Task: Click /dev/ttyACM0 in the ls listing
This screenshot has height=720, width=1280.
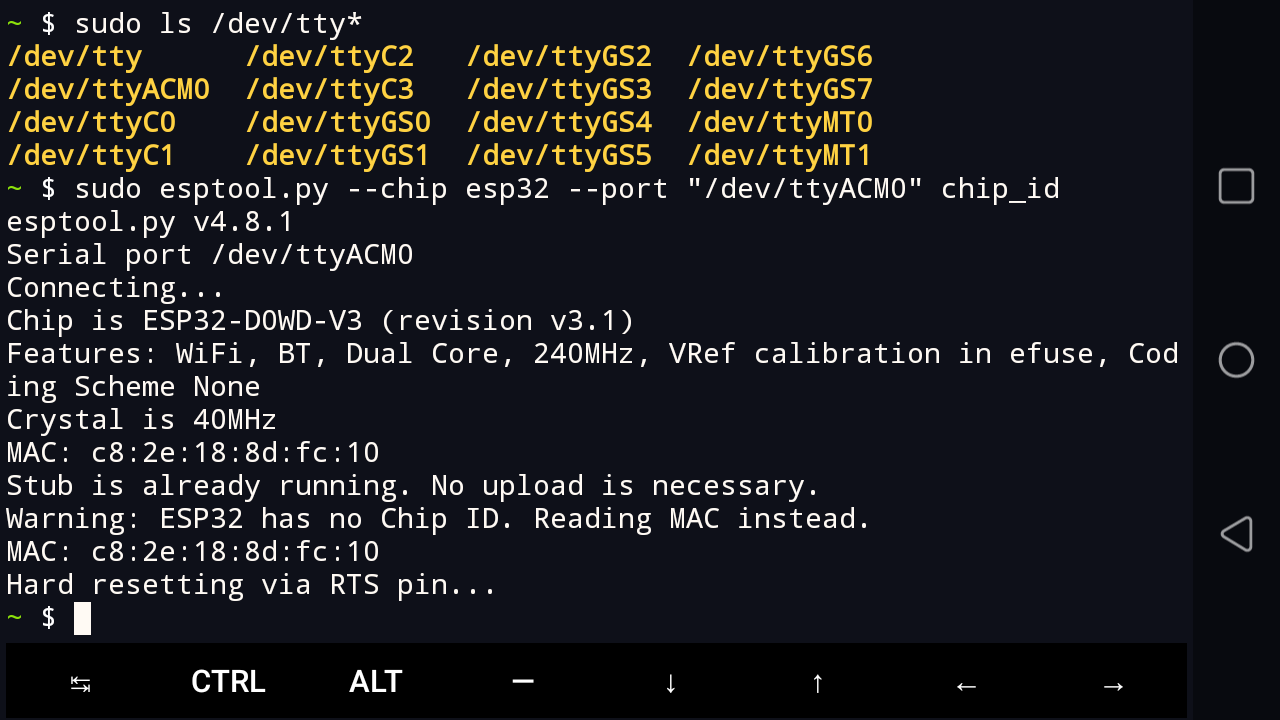Action: 108,90
